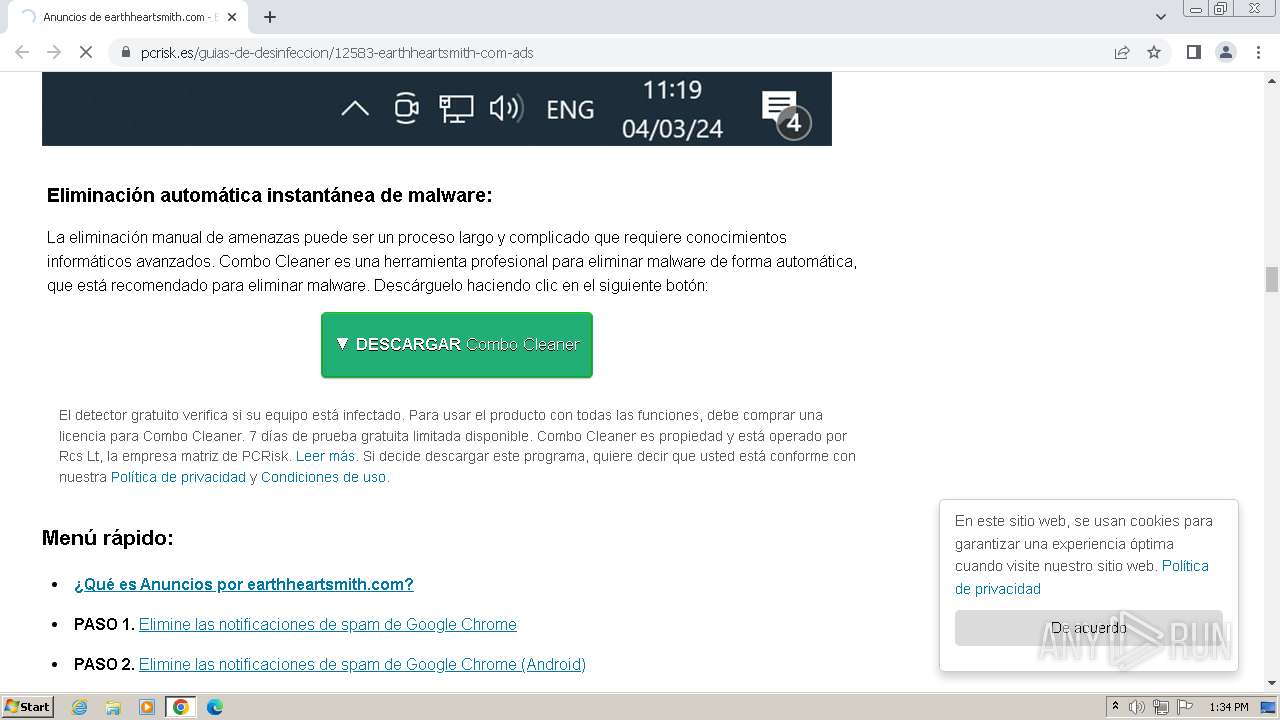Open the Leer más link
This screenshot has height=720, width=1280.
325,456
